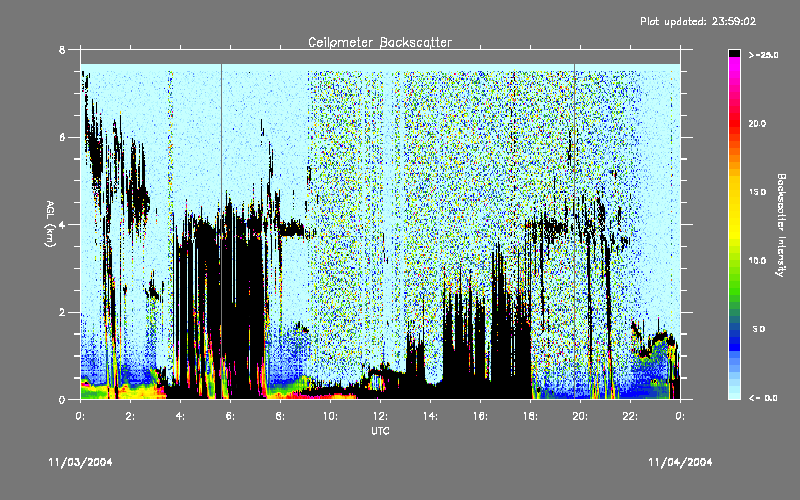Click the light cyan bottom of colorbar
Image resolution: width=800 pixels, height=500 pixels.
(734, 394)
